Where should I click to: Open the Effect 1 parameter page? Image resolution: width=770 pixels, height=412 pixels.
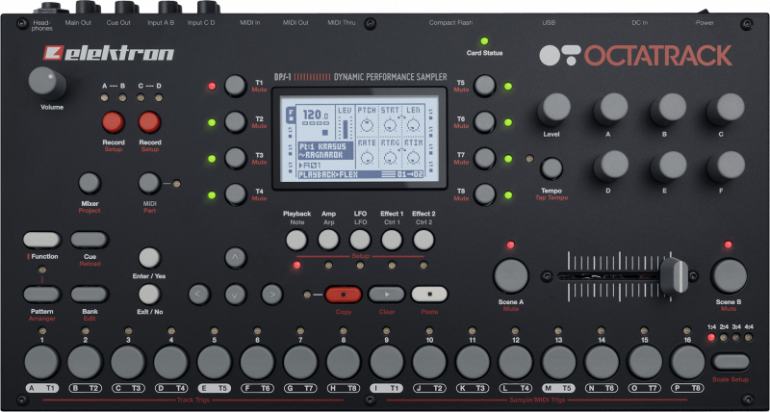(392, 240)
